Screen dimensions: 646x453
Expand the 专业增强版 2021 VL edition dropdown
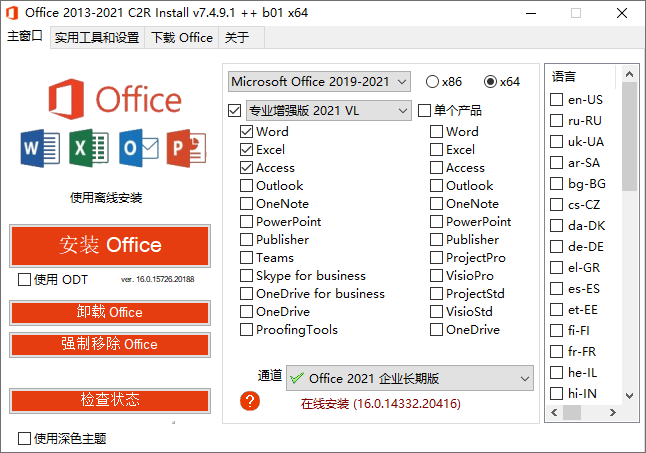point(328,110)
